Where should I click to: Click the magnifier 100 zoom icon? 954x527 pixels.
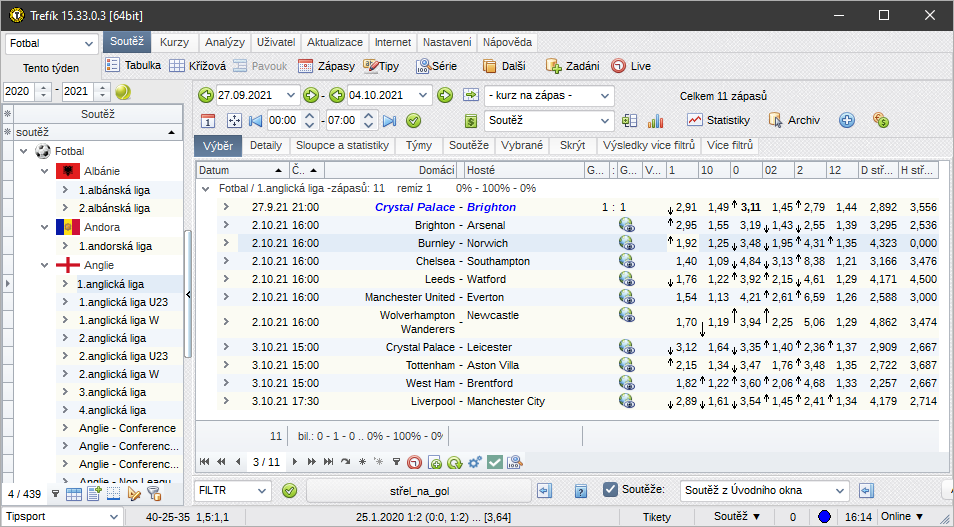515,462
